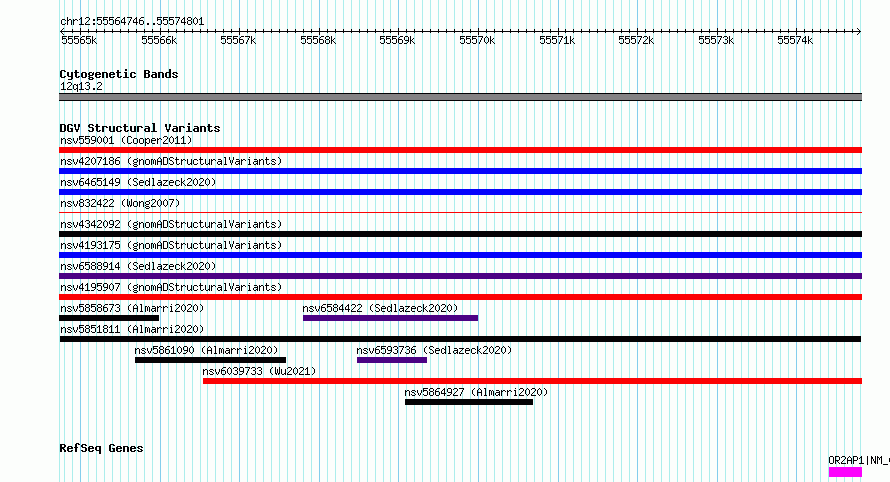Open the nsv5858673 (Almarri2020) label

pos(132,308)
